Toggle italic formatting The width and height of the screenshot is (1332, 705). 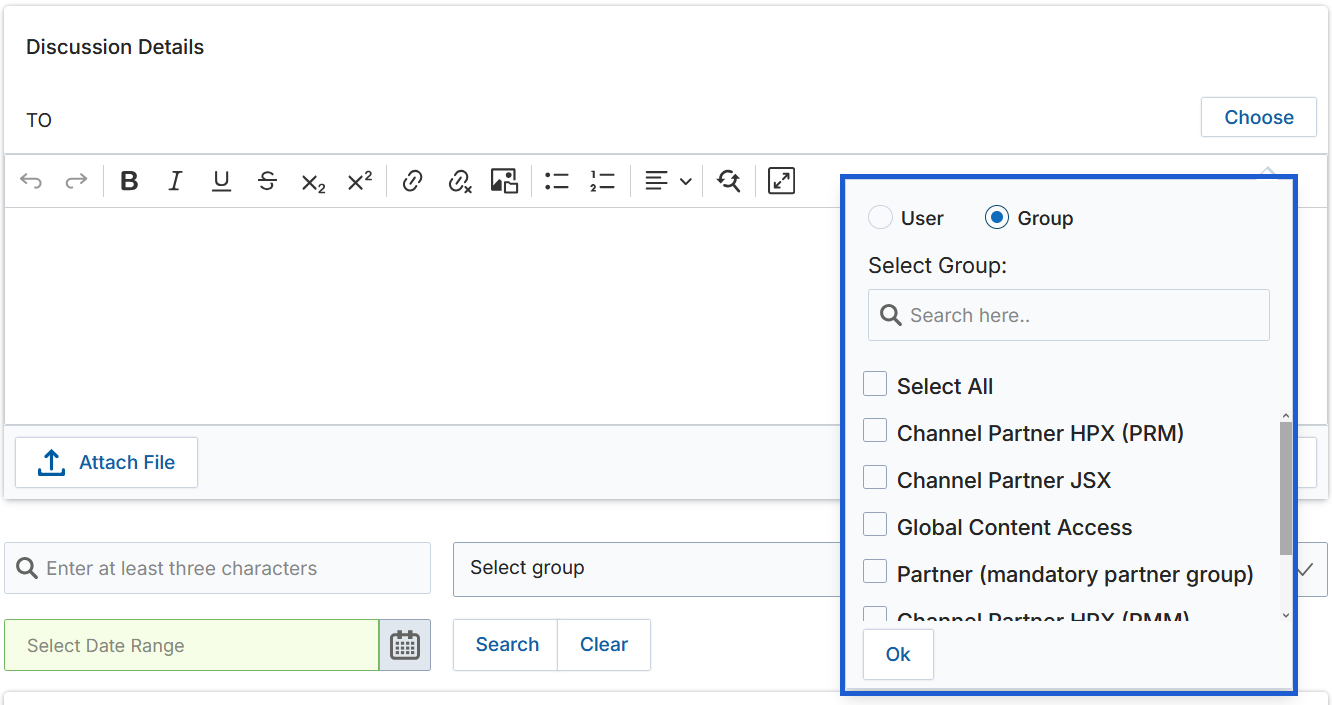(175, 181)
